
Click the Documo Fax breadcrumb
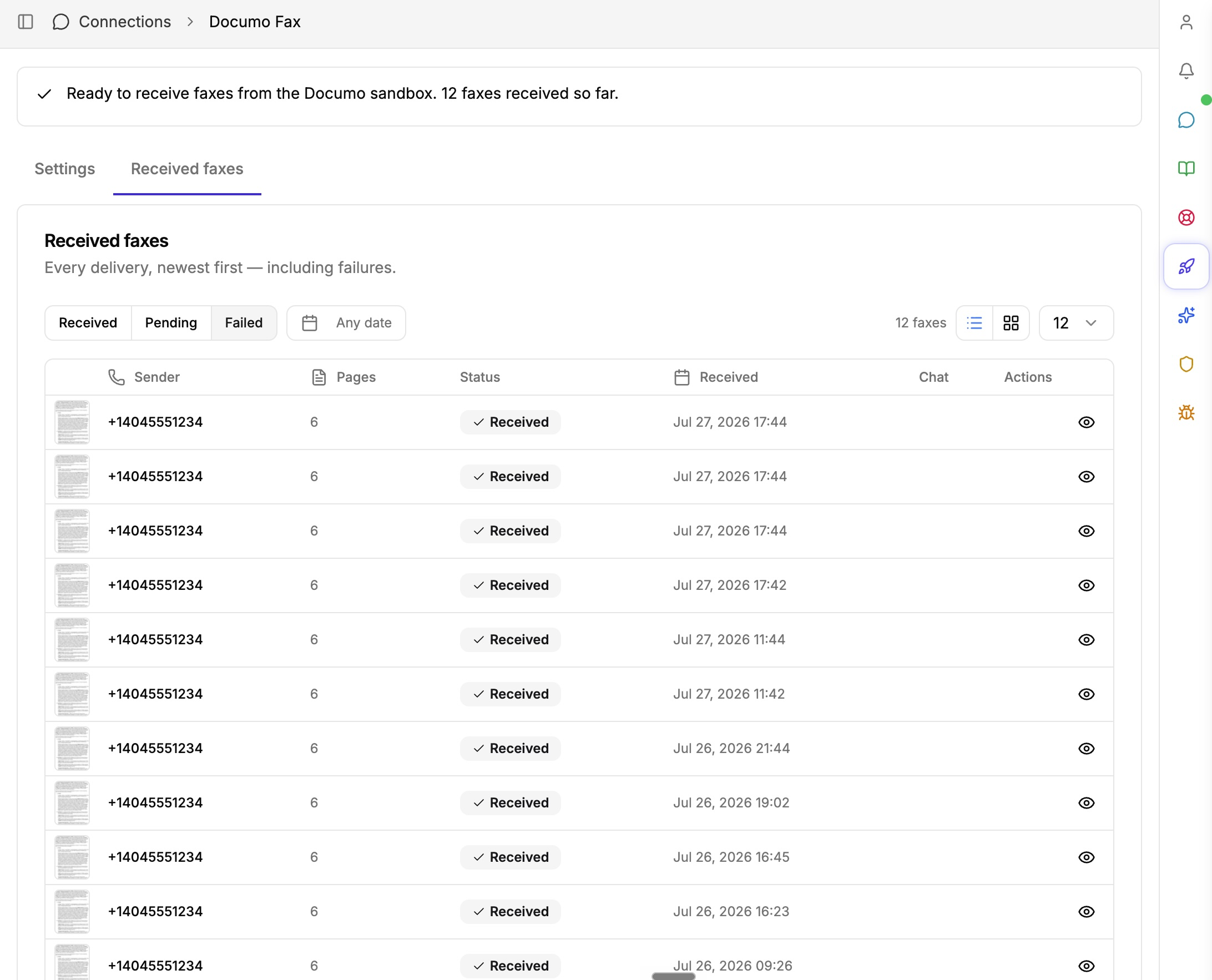[255, 22]
